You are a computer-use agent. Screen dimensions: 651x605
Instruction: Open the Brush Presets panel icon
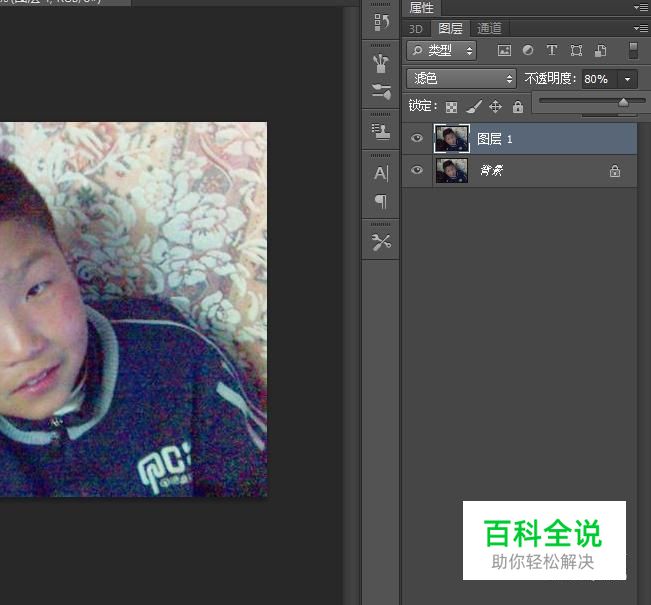381,64
